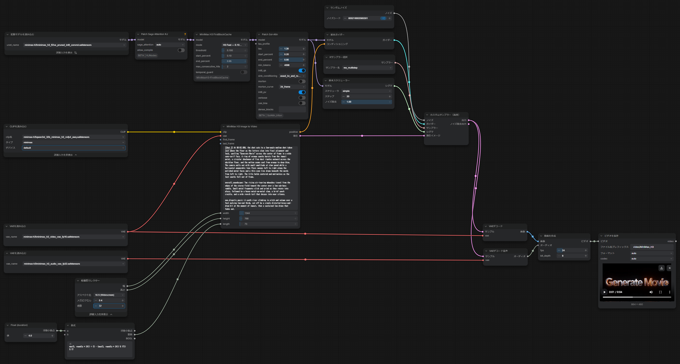
Task: Play the Generate Movie preview video
Action: (x=605, y=292)
